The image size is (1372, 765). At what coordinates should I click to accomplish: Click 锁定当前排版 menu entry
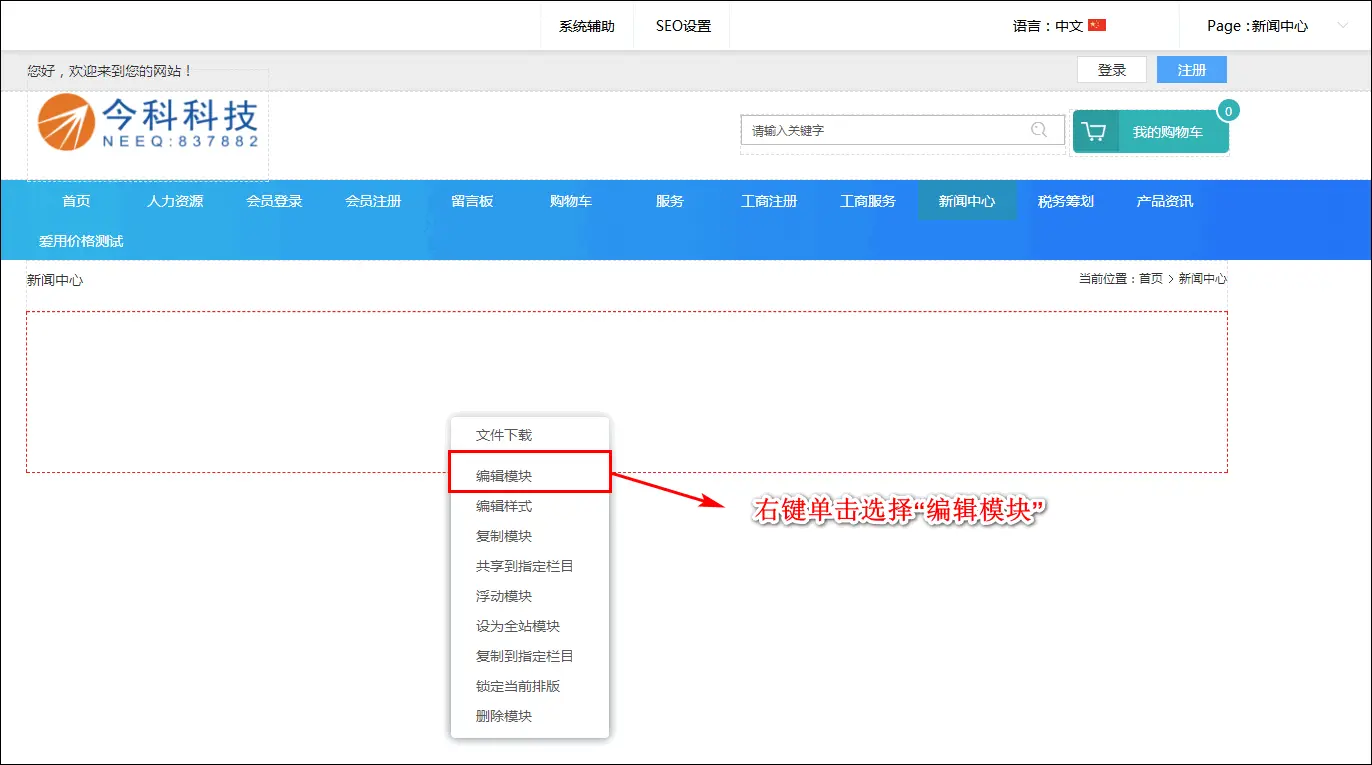518,686
